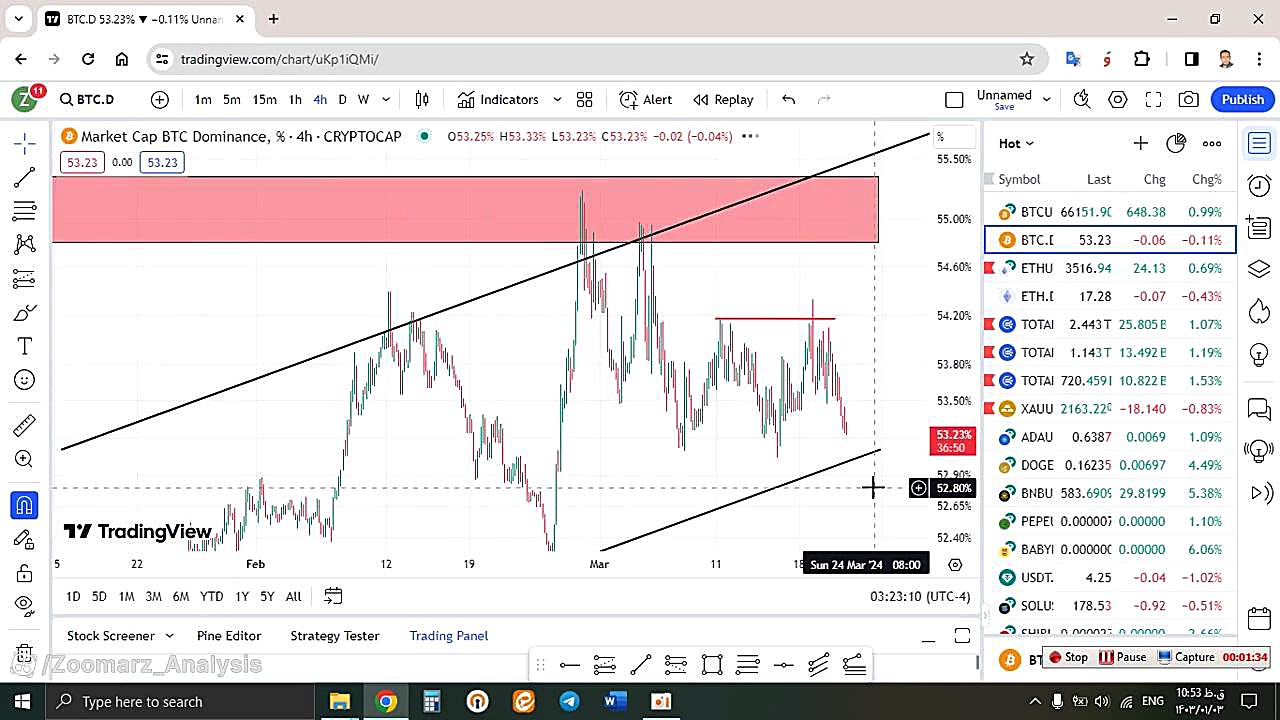Add symbol to compare with plus icon

point(160,99)
